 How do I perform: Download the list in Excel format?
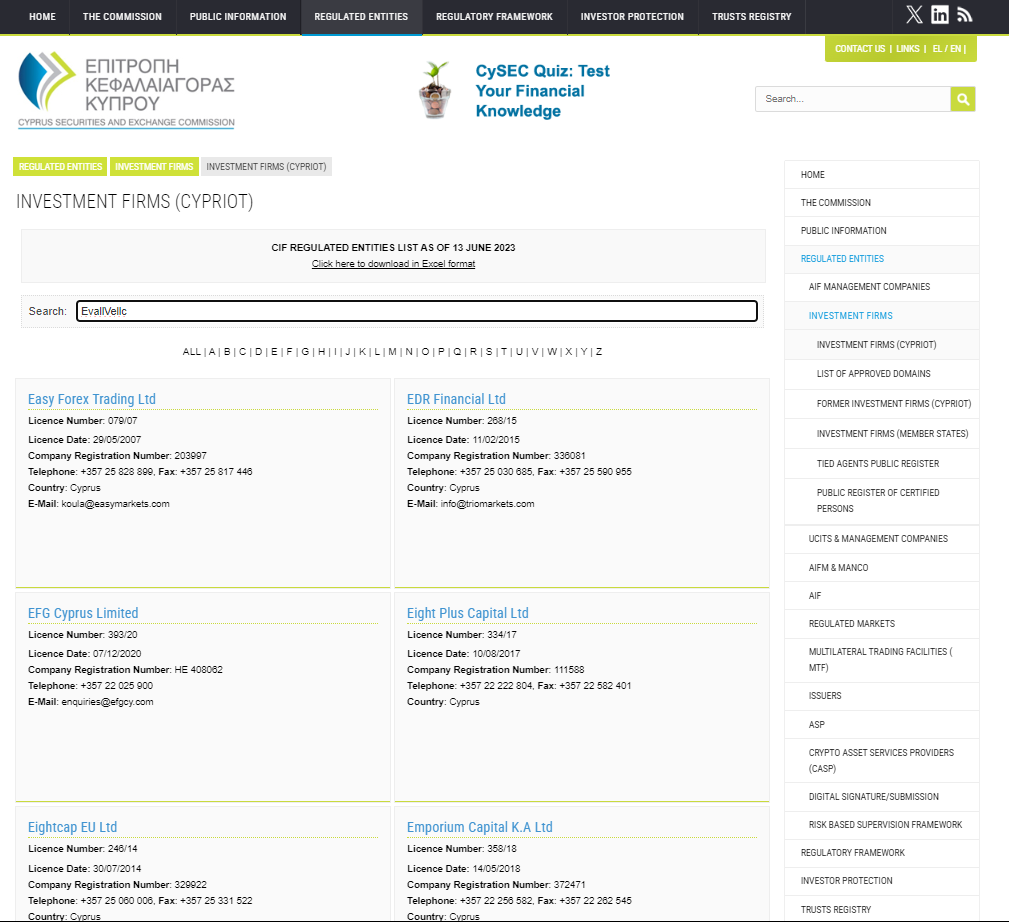[x=393, y=264]
